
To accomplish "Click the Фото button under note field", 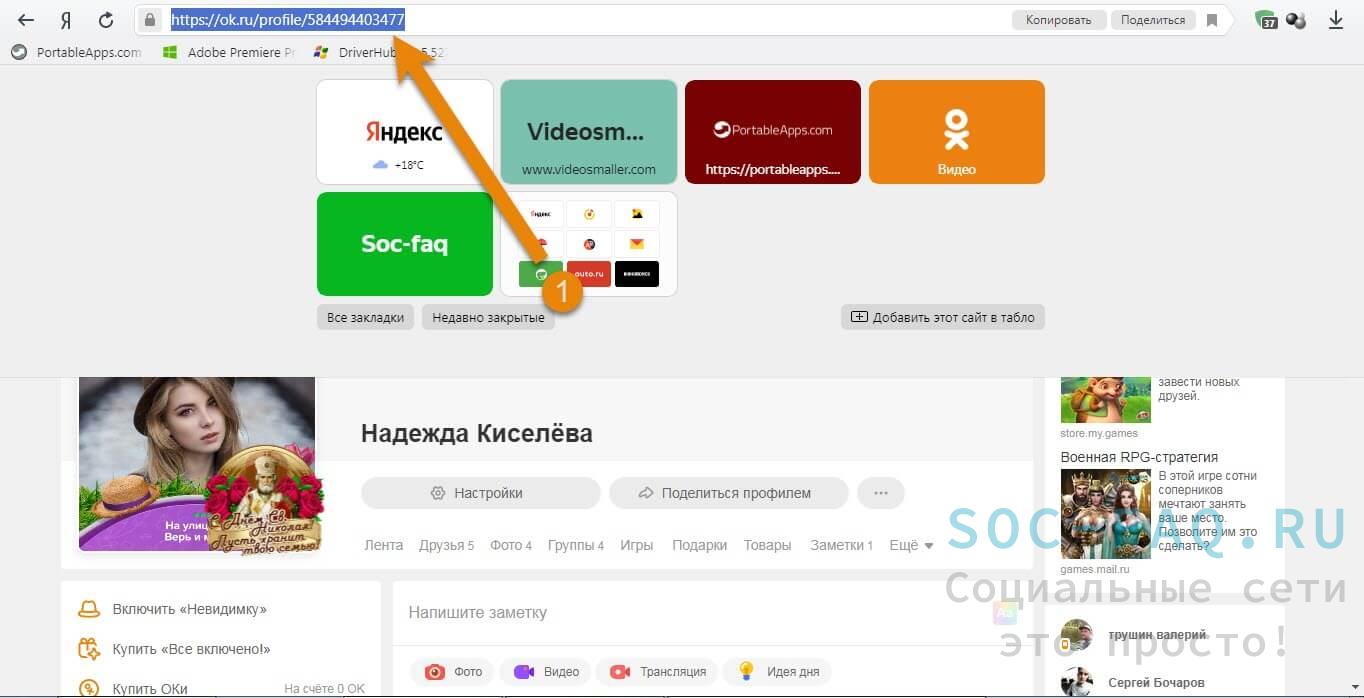I will point(452,672).
